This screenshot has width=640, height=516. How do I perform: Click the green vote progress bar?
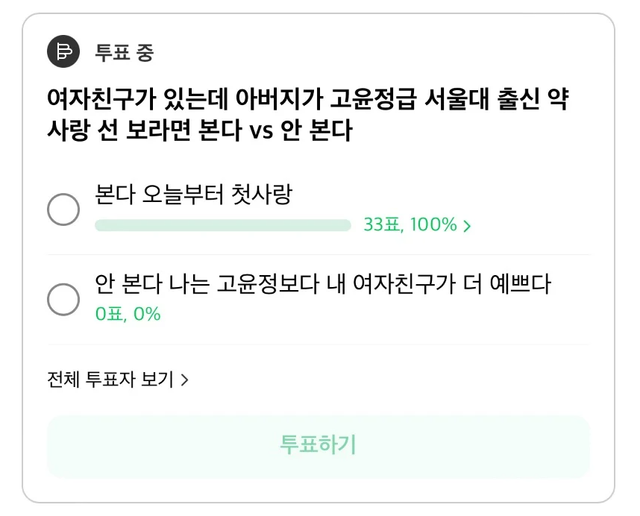[x=222, y=225]
